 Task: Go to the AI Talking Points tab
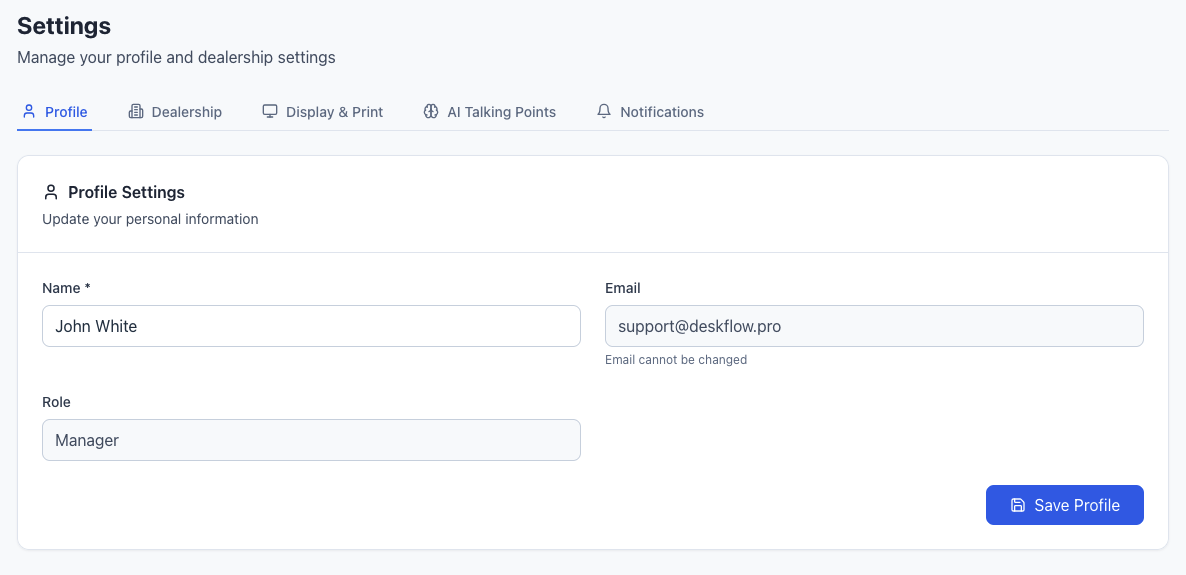tap(490, 112)
